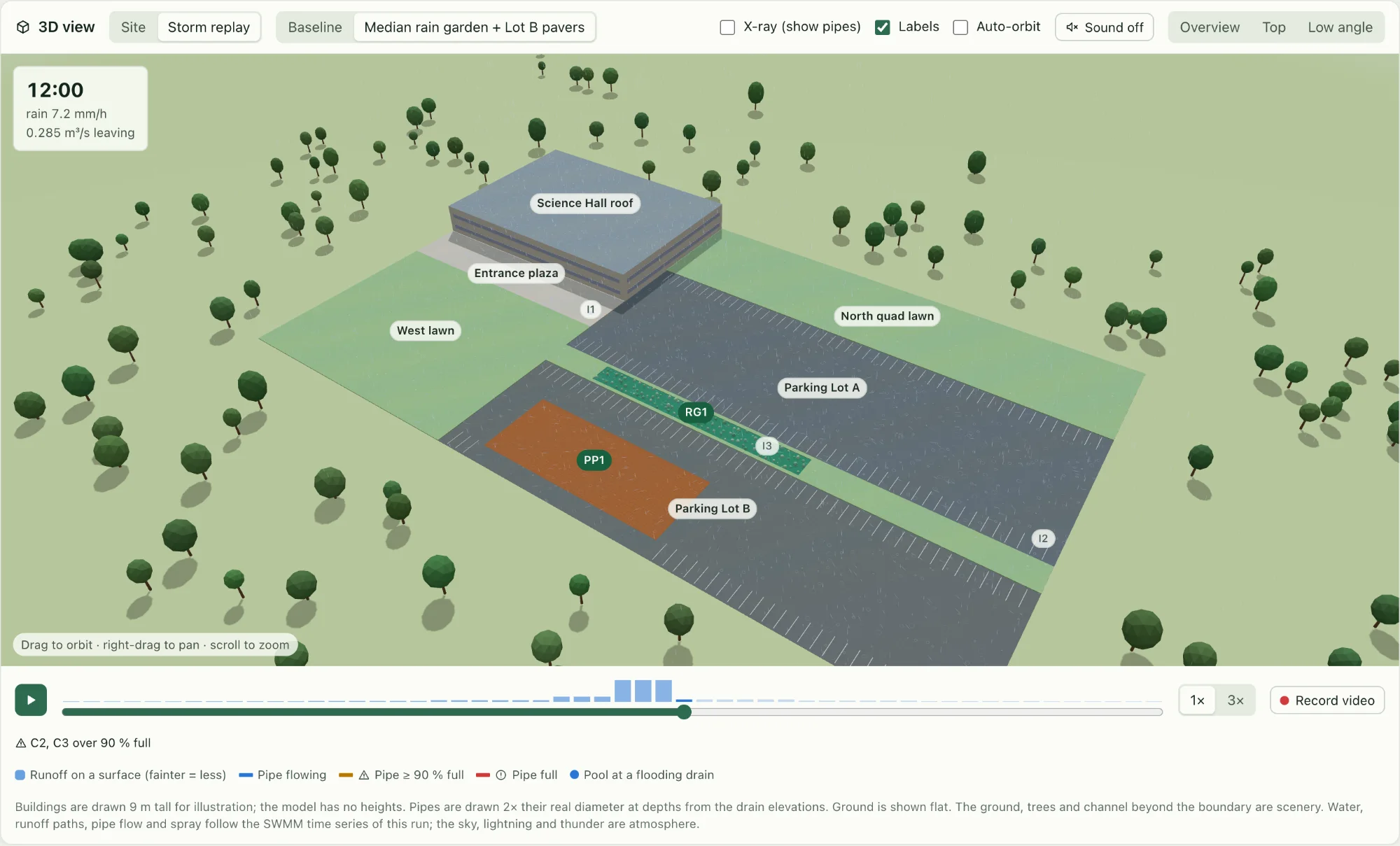Click the Record video button
Viewport: 1400px width, 846px height.
pos(1327,700)
